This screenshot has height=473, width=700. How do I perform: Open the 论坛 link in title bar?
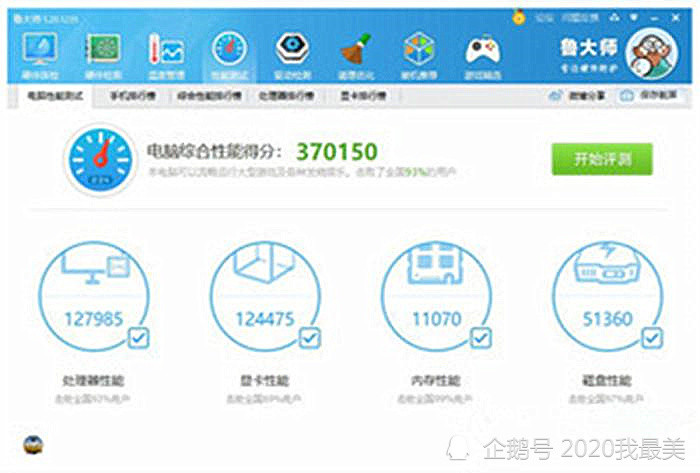tap(544, 18)
